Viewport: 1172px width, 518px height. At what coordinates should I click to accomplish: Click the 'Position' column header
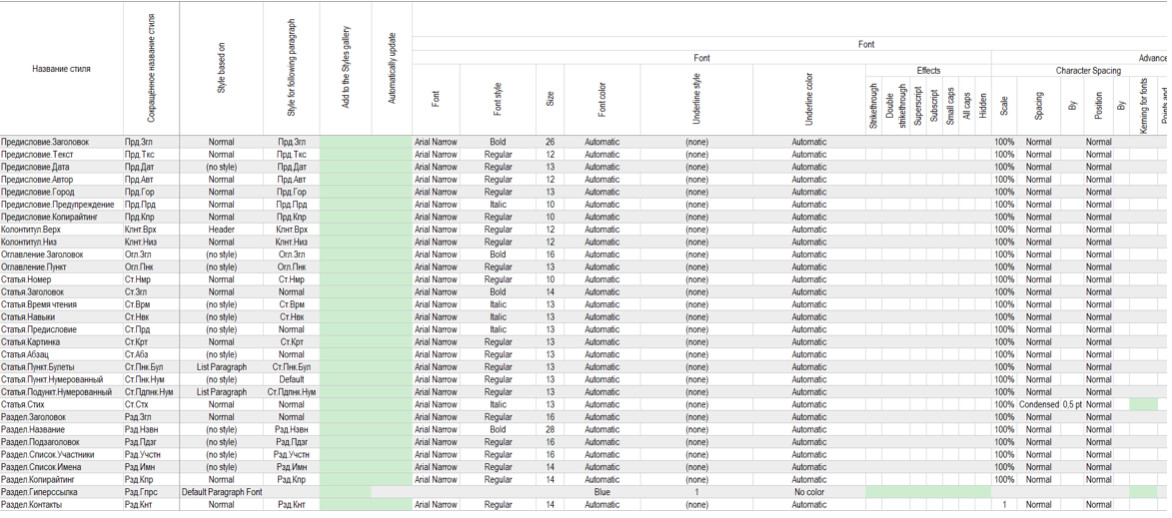(x=1098, y=106)
